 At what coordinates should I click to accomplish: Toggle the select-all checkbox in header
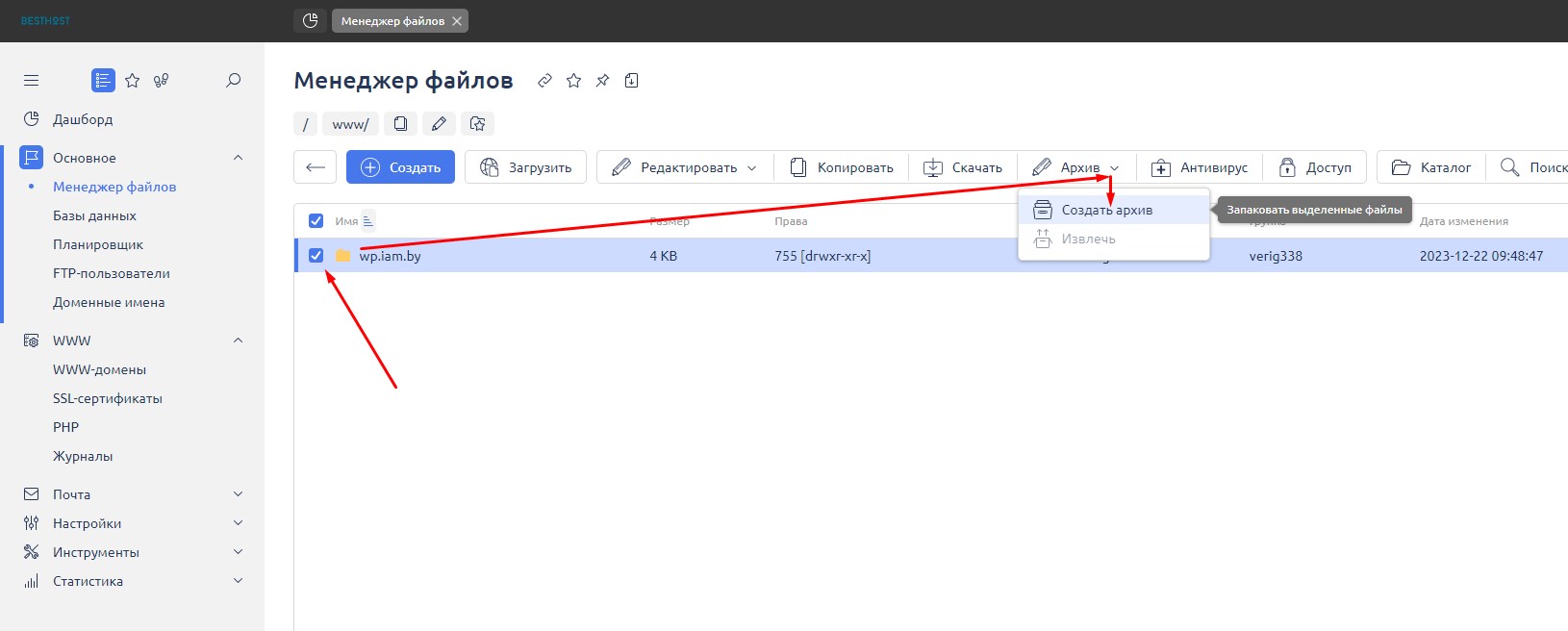click(x=316, y=221)
